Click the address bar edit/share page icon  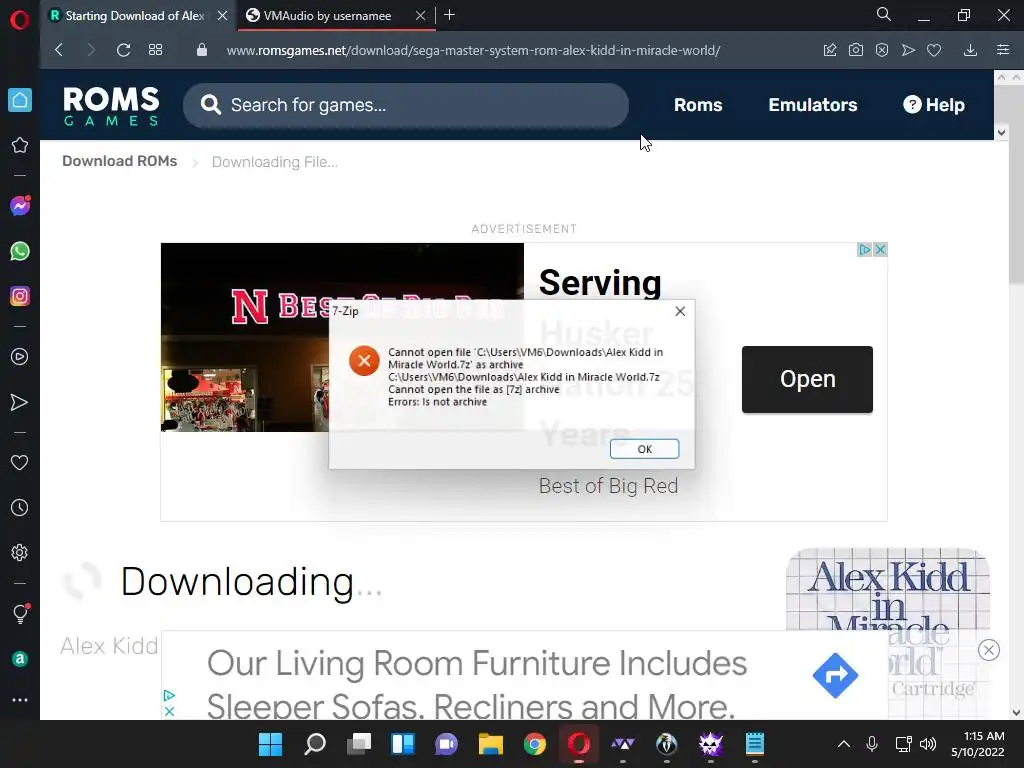[829, 50]
